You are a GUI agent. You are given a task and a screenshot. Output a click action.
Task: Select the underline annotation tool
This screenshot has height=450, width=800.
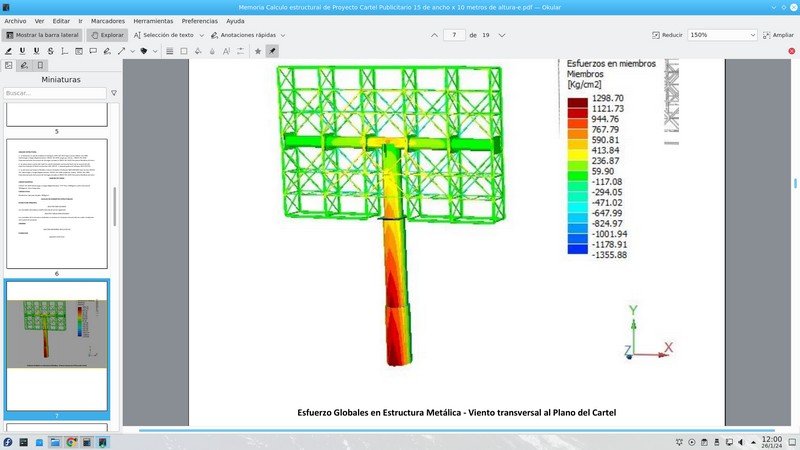coord(22,51)
